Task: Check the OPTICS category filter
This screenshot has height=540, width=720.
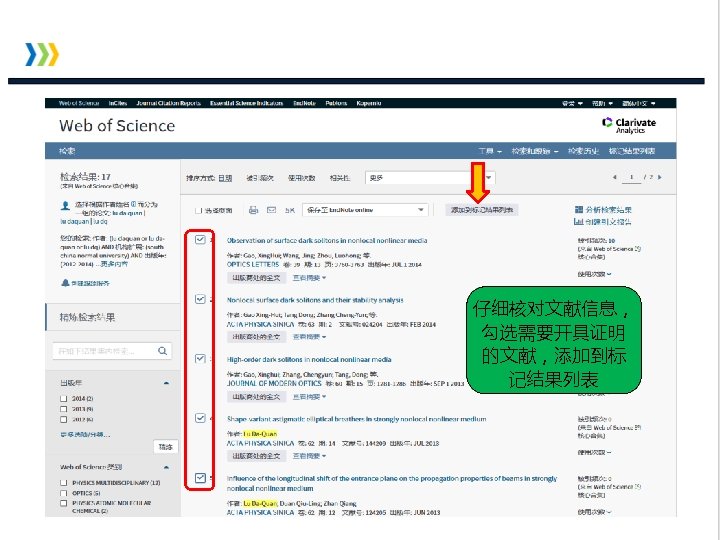Action: [x=64, y=493]
